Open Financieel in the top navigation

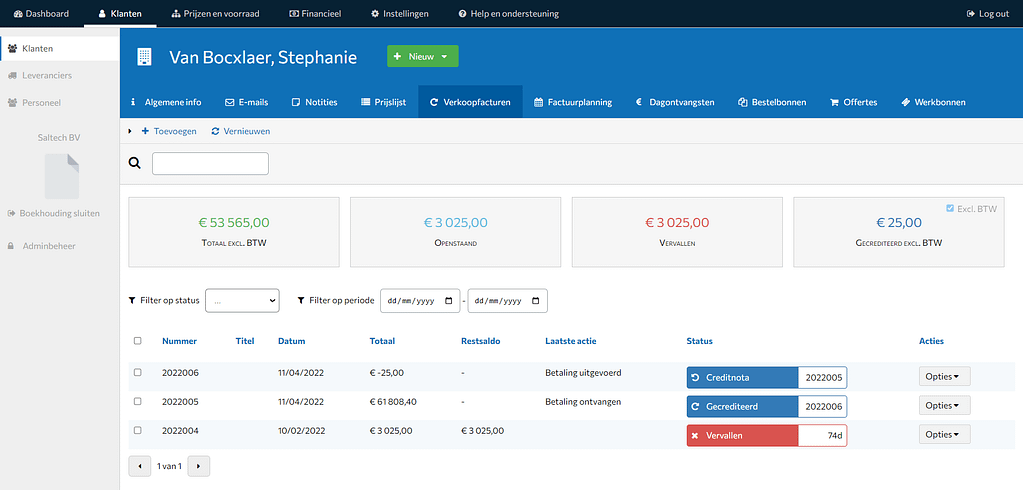314,13
